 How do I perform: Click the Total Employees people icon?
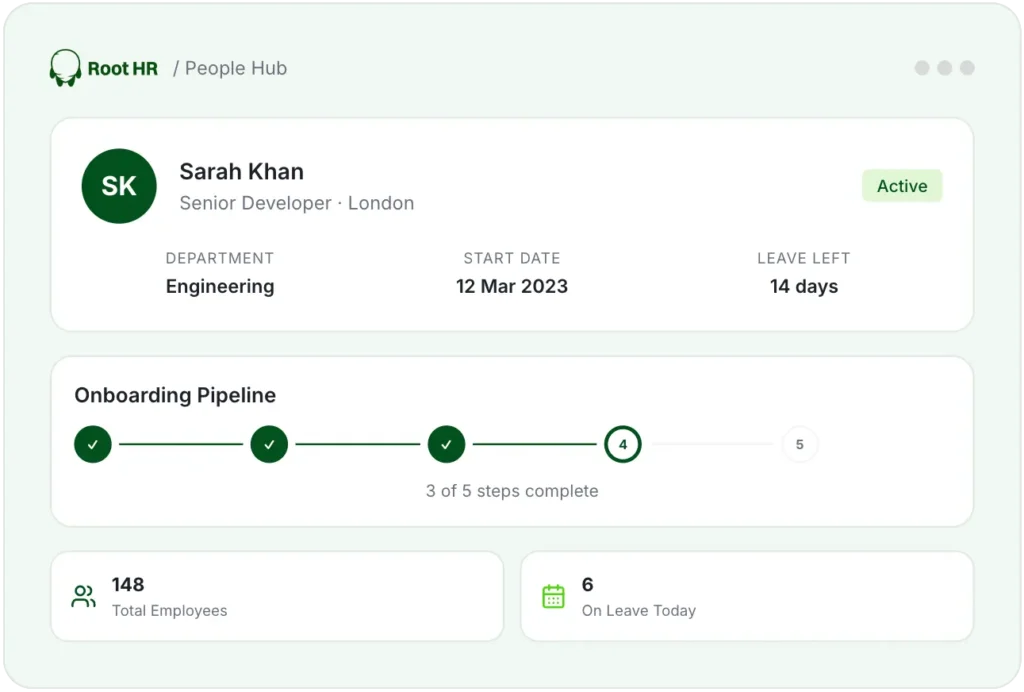(x=84, y=597)
